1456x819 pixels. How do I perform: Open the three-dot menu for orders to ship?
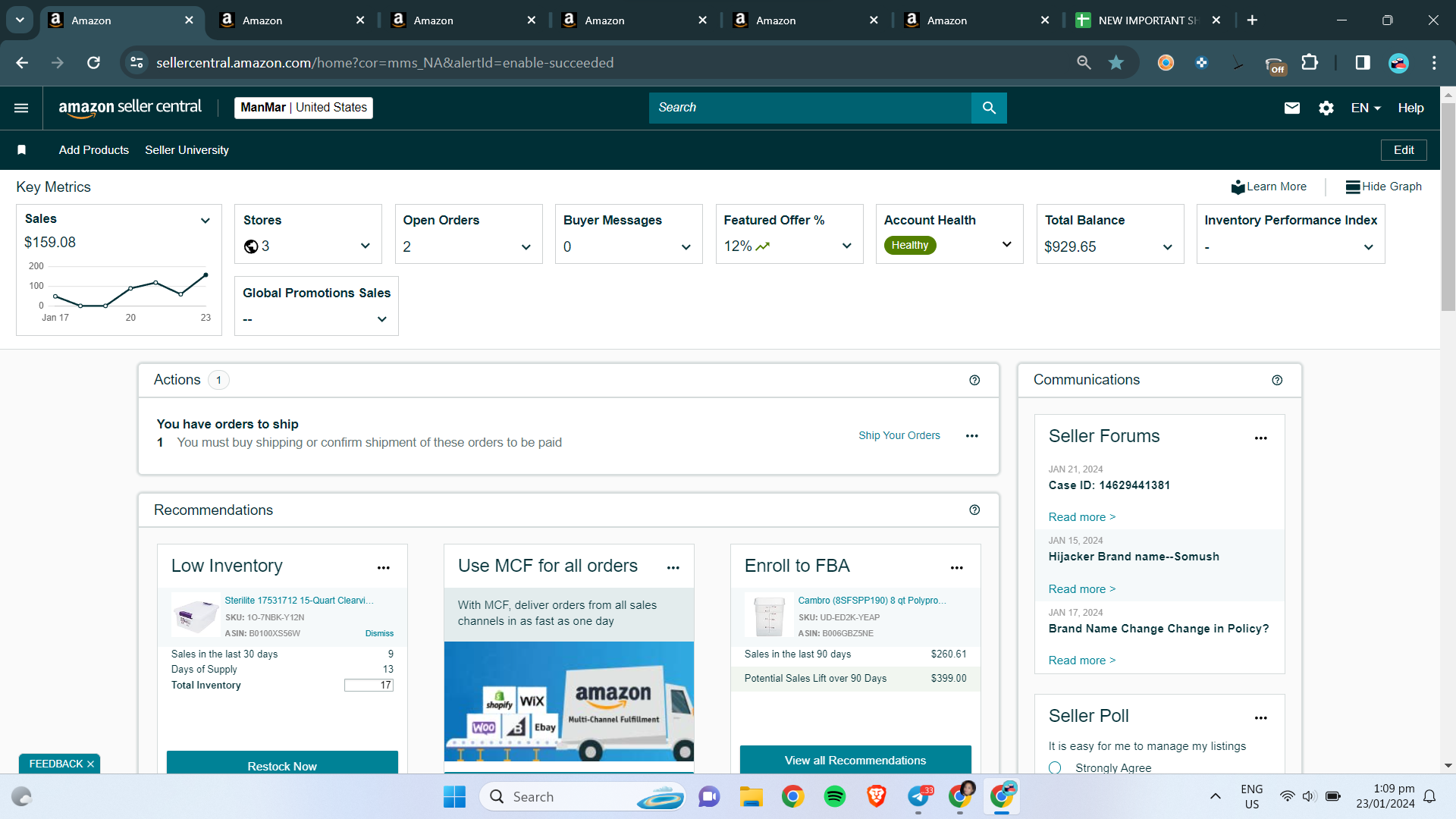pos(972,436)
